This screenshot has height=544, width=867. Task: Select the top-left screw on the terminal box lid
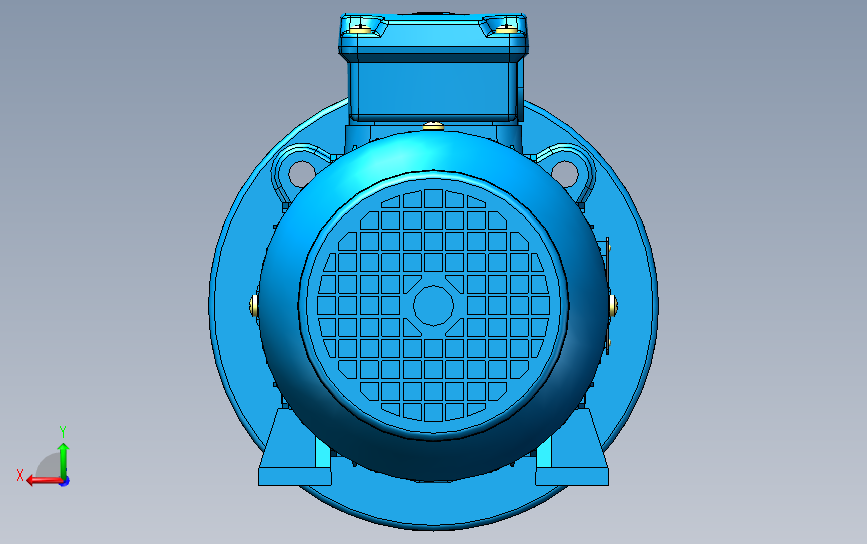click(x=361, y=27)
